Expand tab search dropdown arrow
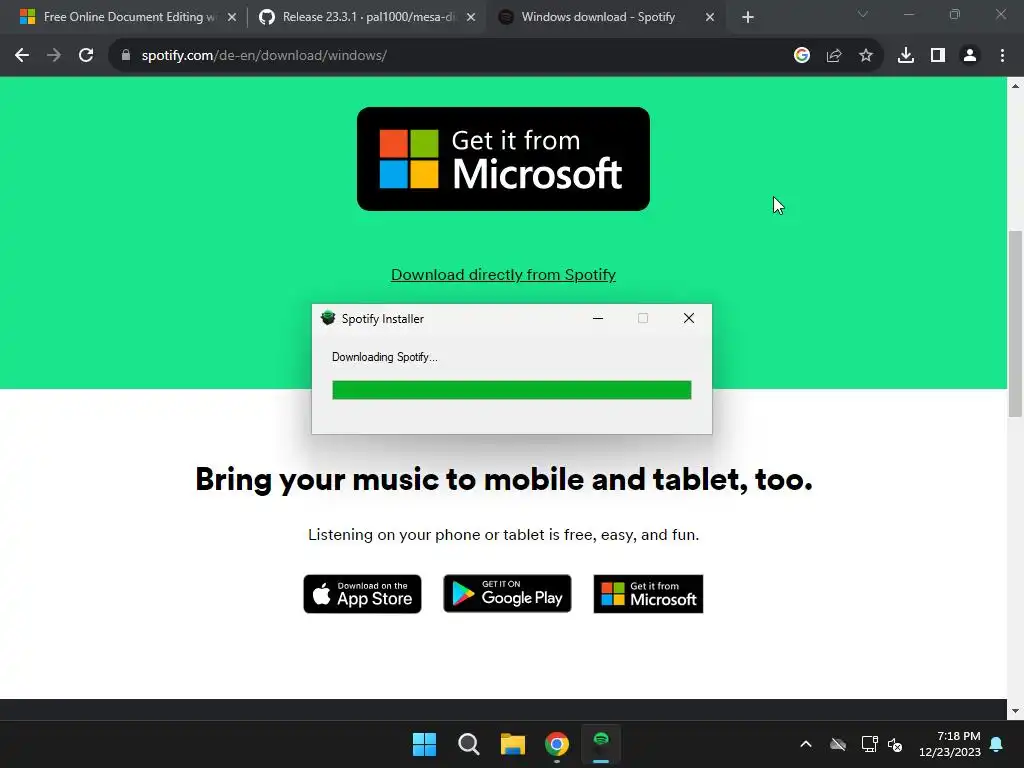 coord(863,14)
